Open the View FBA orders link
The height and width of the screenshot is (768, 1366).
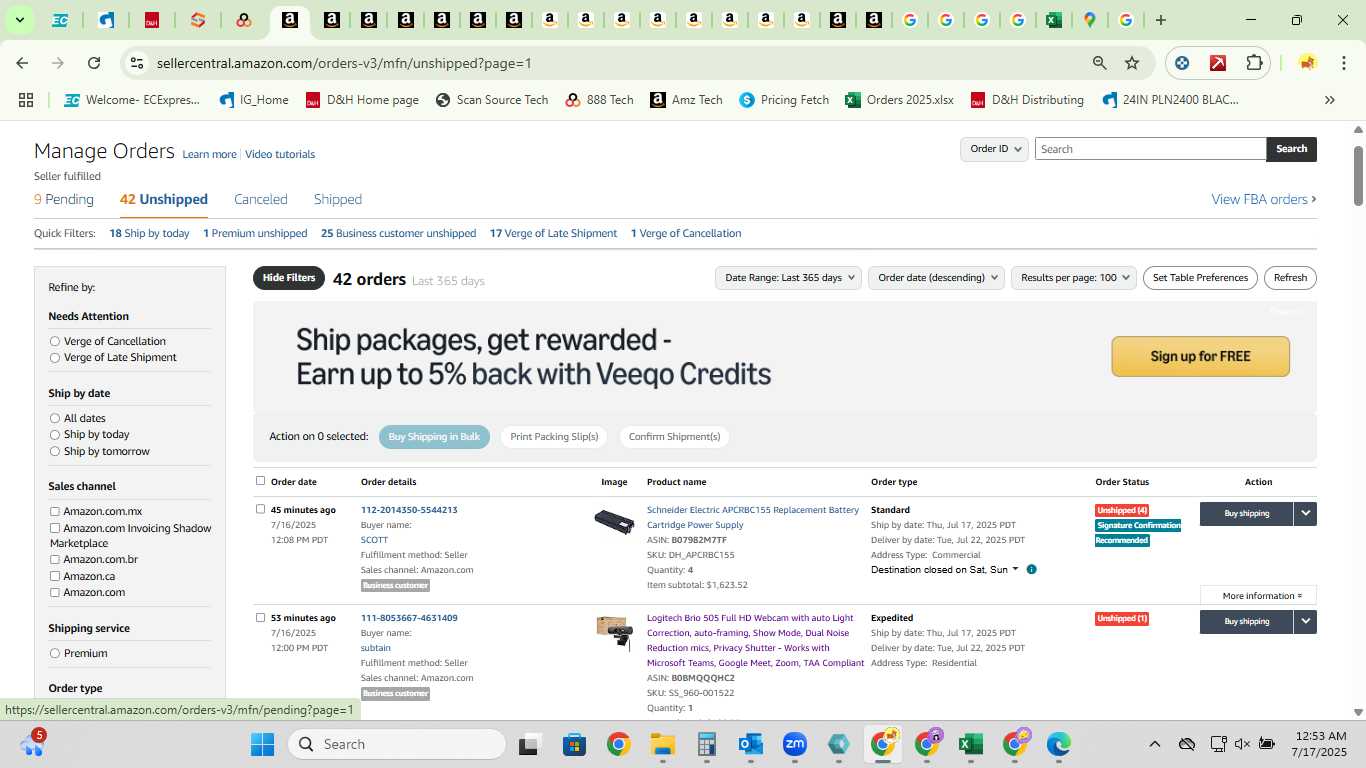1264,199
